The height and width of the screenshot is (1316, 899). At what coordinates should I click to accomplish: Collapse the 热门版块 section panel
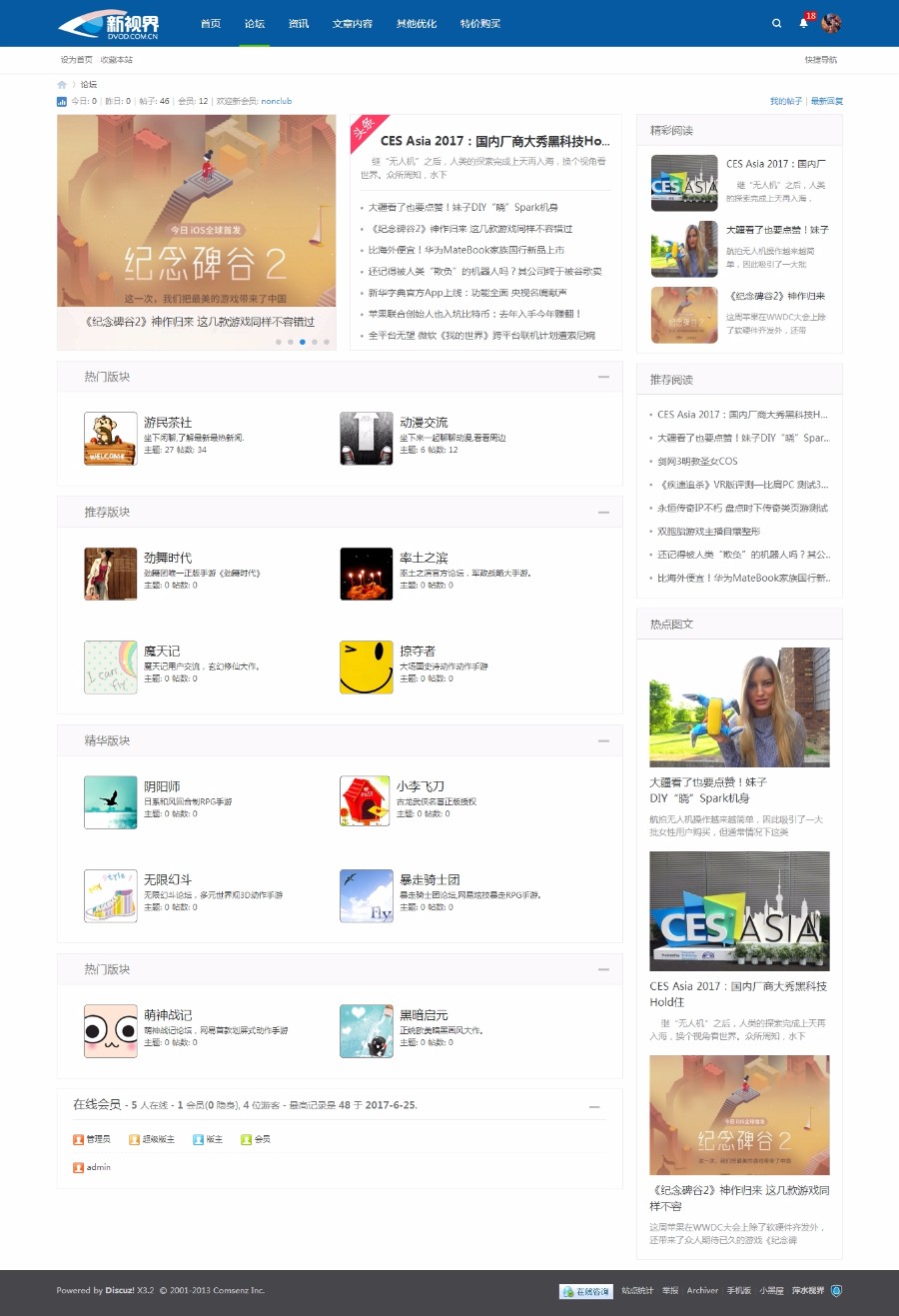click(x=603, y=377)
